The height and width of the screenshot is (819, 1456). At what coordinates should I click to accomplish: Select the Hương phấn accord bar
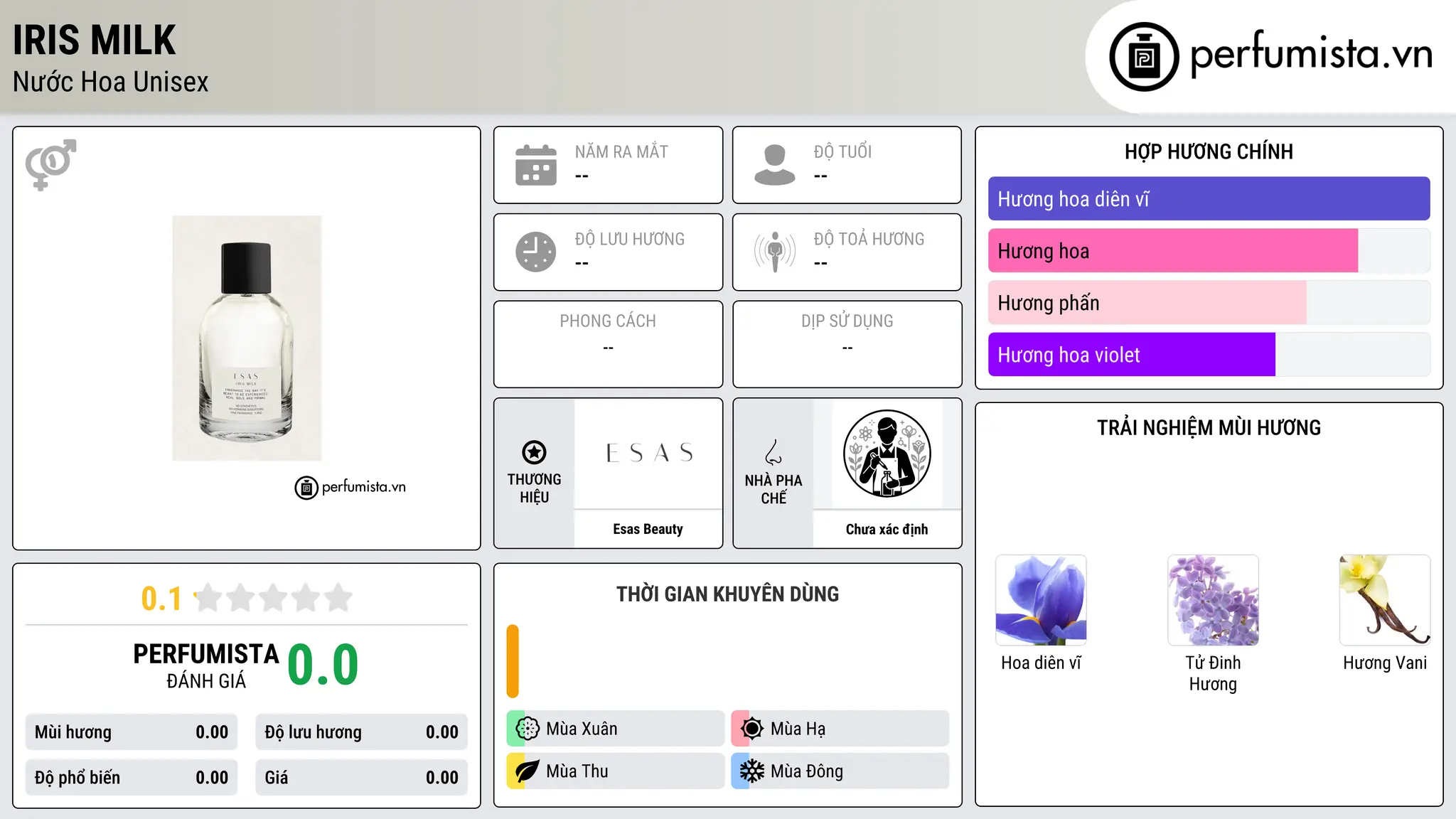click(x=1209, y=302)
